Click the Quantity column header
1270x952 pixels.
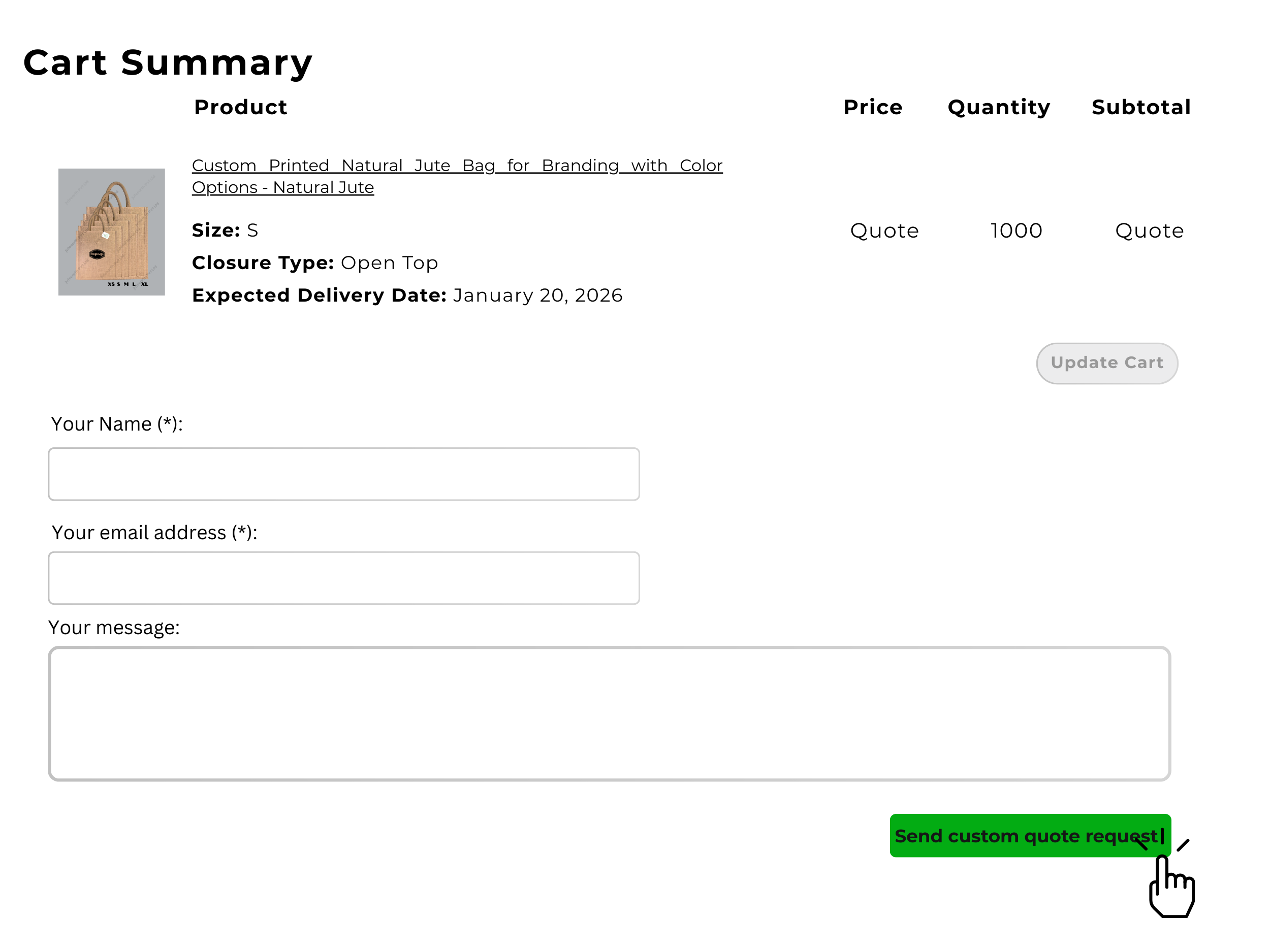(999, 107)
